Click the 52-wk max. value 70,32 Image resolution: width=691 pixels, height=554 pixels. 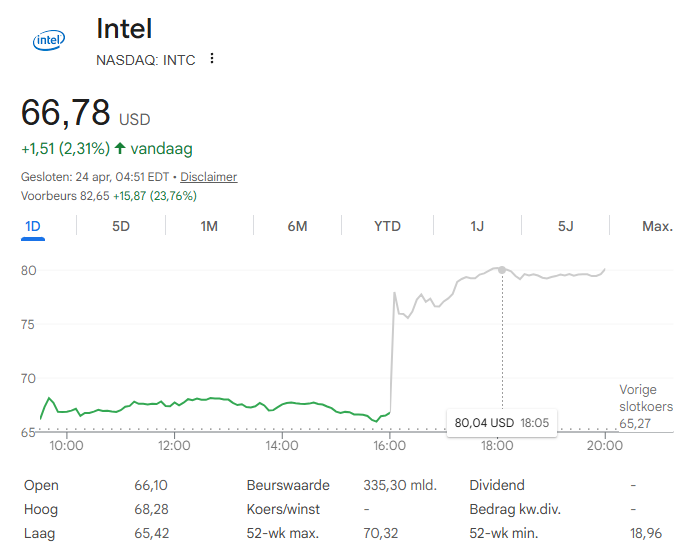click(380, 534)
